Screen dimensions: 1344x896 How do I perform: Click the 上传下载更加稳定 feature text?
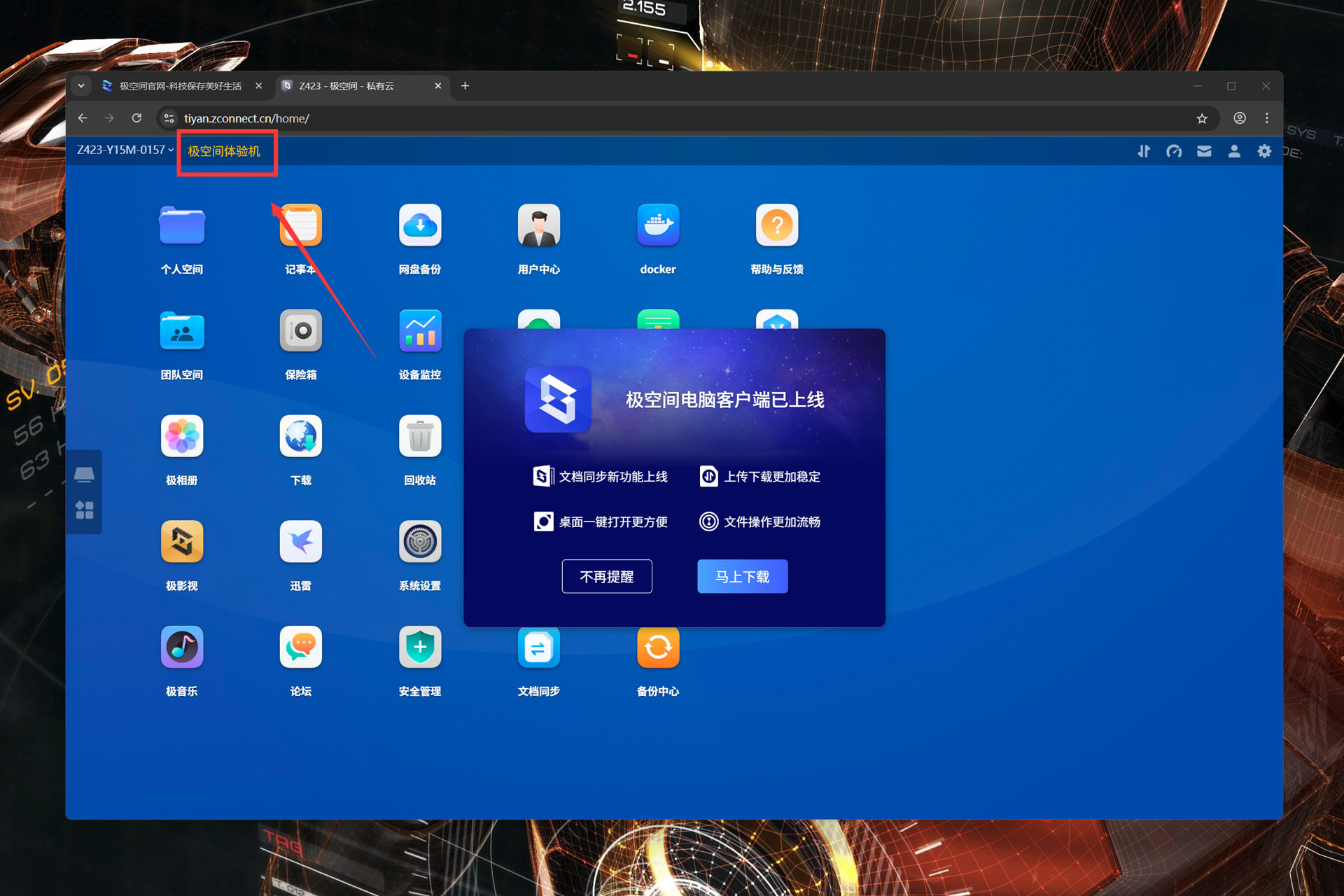point(772,477)
